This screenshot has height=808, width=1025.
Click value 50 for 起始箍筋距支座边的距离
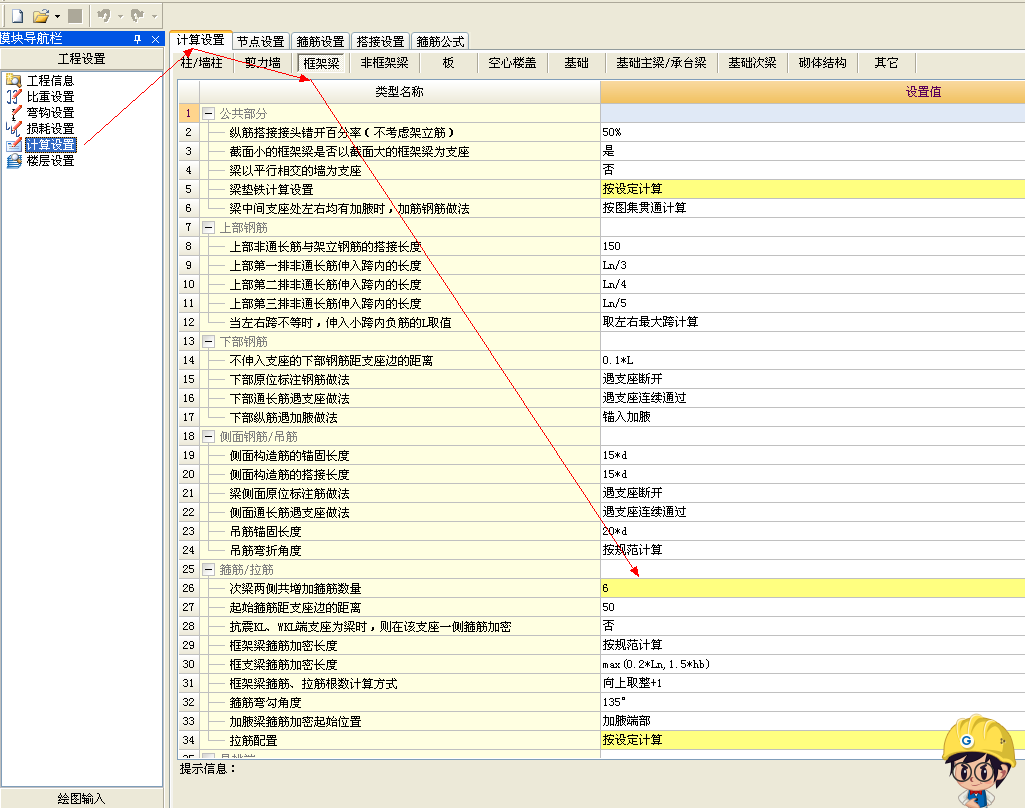pos(813,607)
